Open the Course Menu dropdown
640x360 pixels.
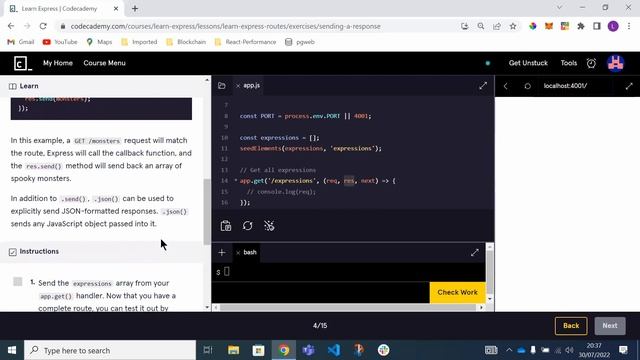pos(104,63)
